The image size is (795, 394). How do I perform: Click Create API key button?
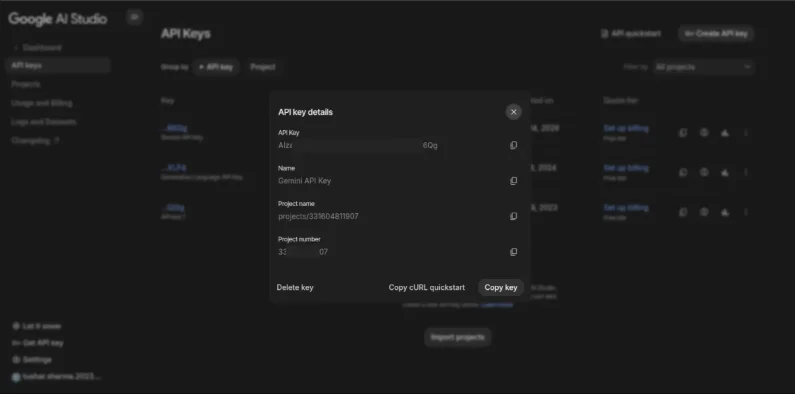point(716,33)
